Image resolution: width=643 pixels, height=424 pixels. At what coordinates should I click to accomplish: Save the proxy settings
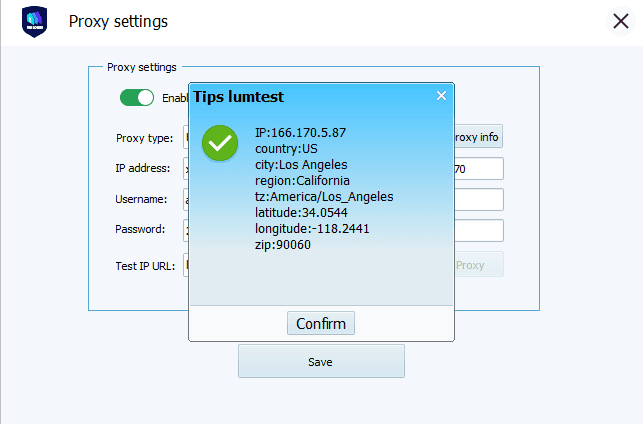(x=320, y=361)
